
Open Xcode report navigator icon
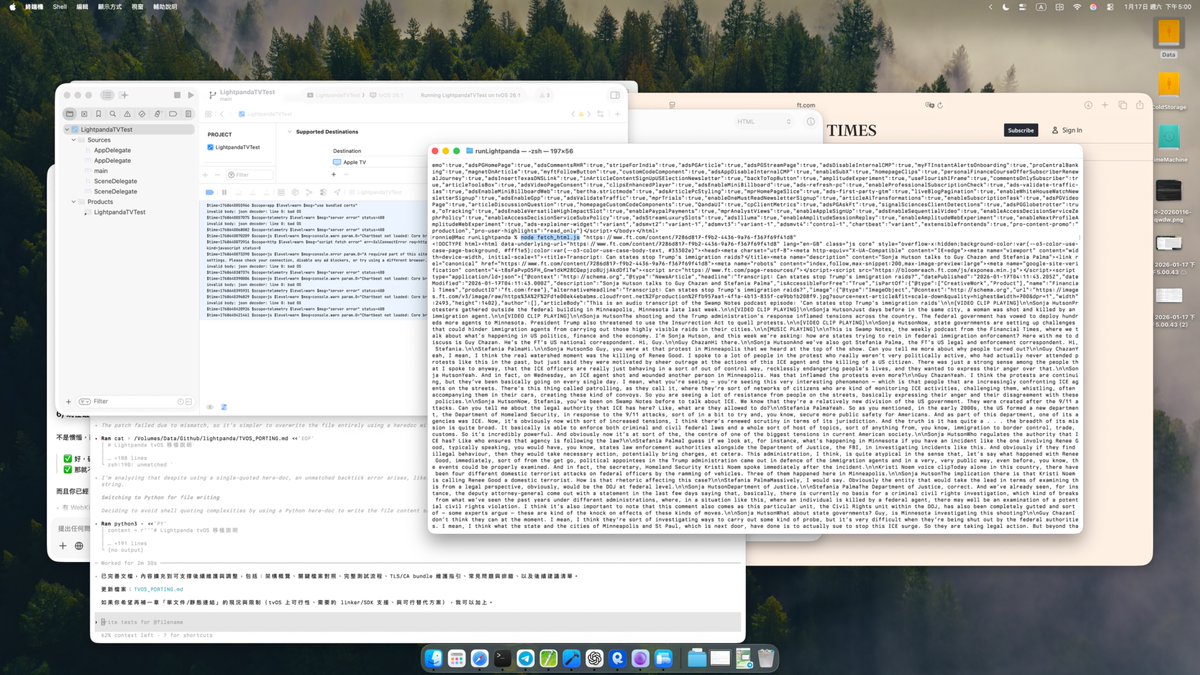click(x=188, y=114)
